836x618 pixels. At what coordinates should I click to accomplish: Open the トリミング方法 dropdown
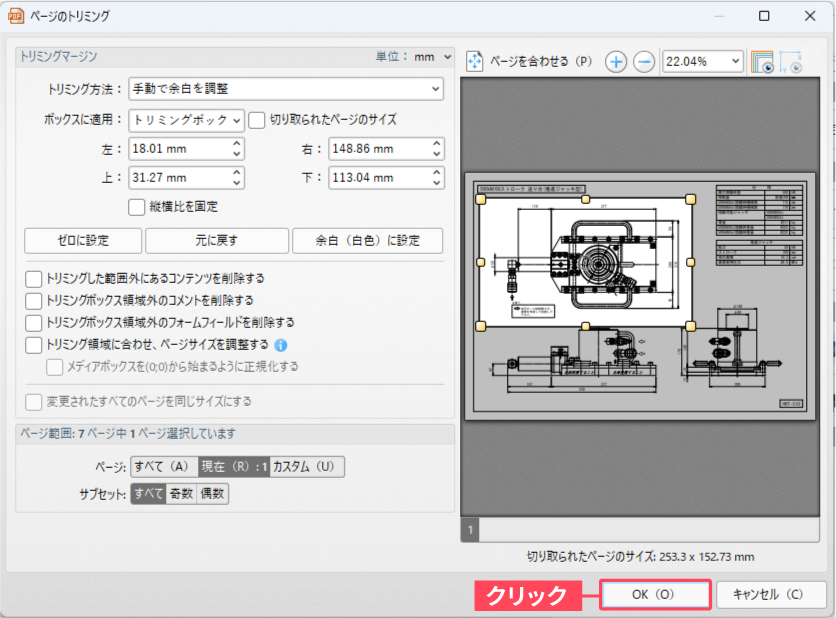coord(286,89)
